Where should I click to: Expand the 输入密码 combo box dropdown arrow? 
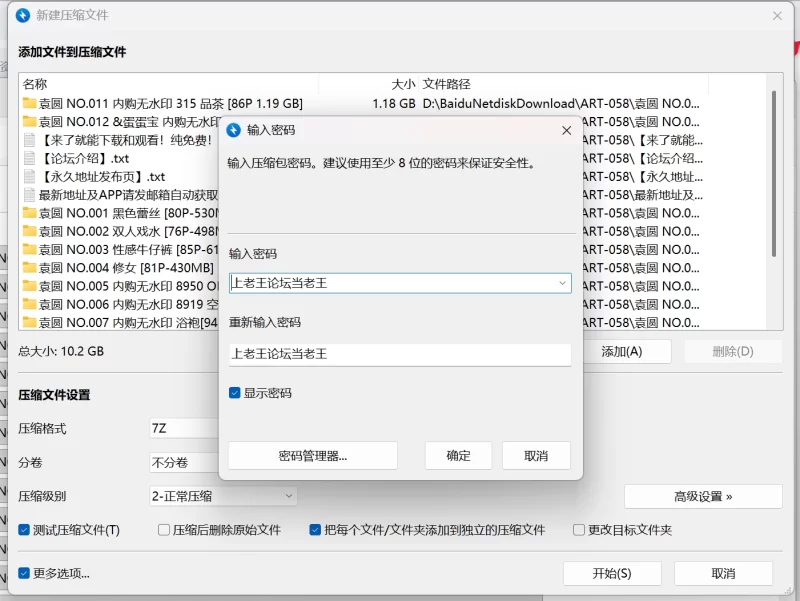[x=562, y=283]
